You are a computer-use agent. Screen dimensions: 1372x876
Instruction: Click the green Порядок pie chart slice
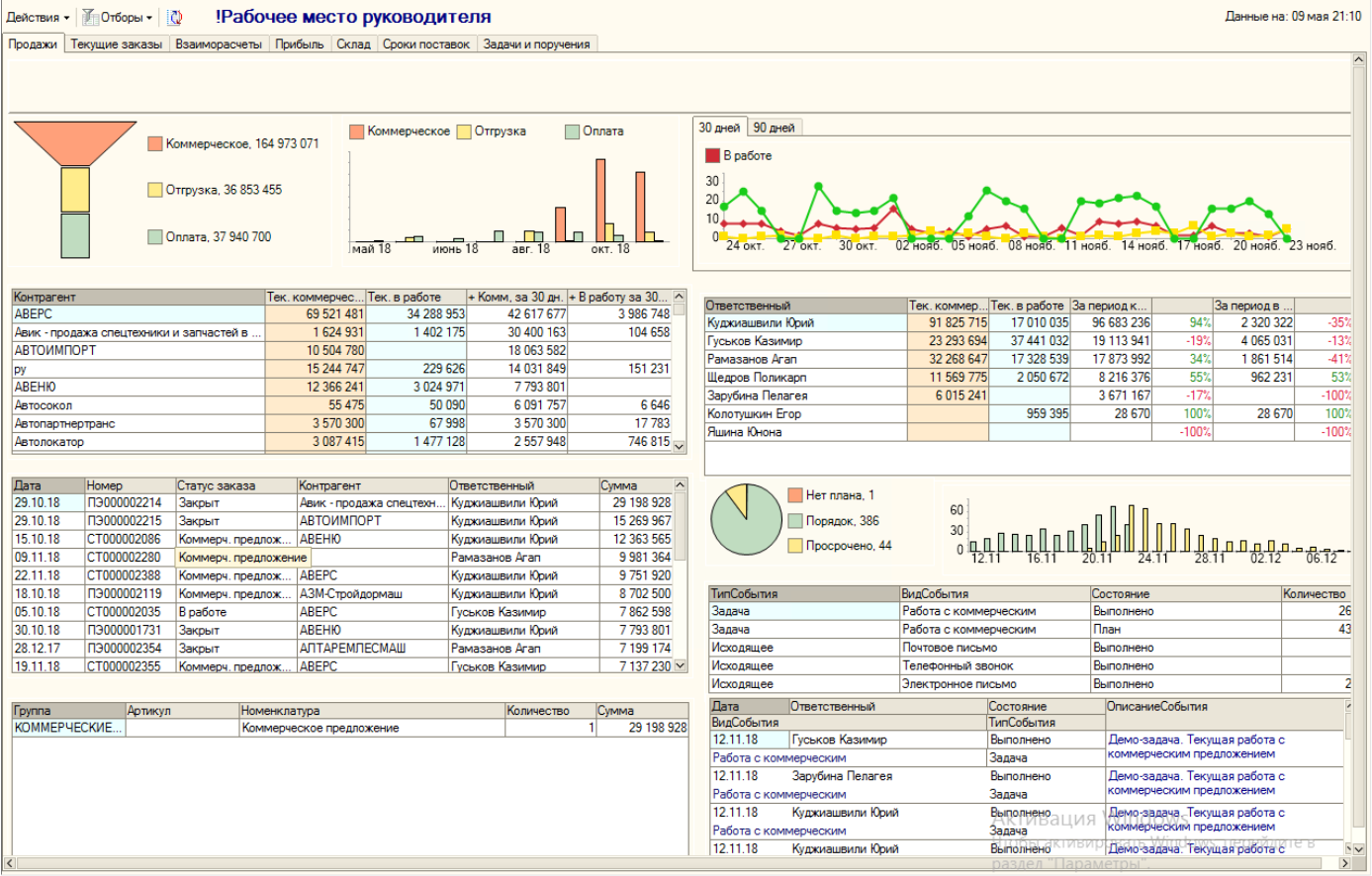pos(742,528)
